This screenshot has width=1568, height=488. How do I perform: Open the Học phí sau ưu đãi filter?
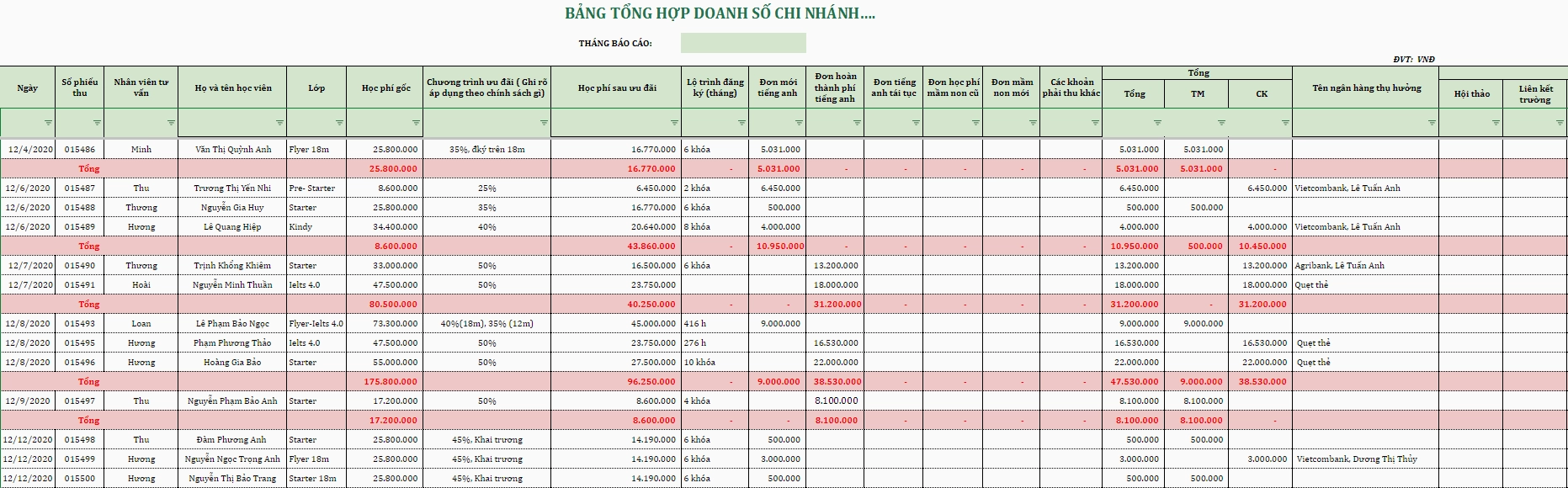672,123
